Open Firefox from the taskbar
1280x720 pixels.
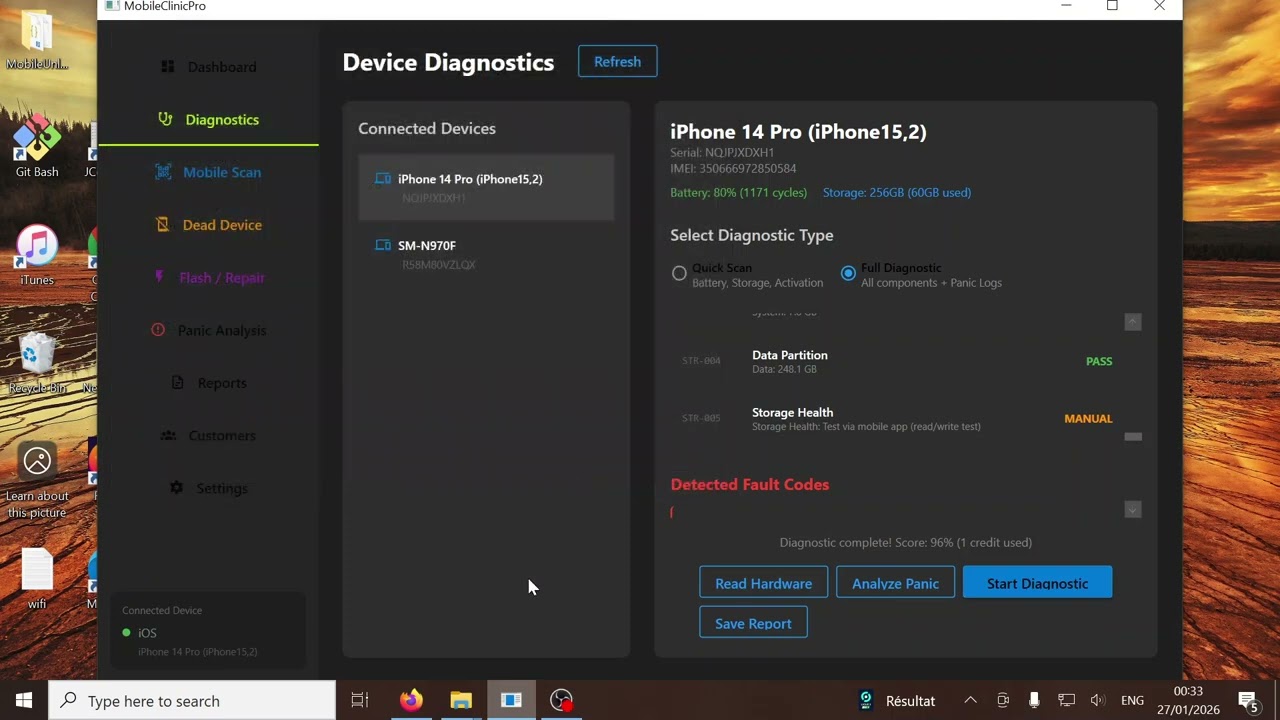pos(411,700)
